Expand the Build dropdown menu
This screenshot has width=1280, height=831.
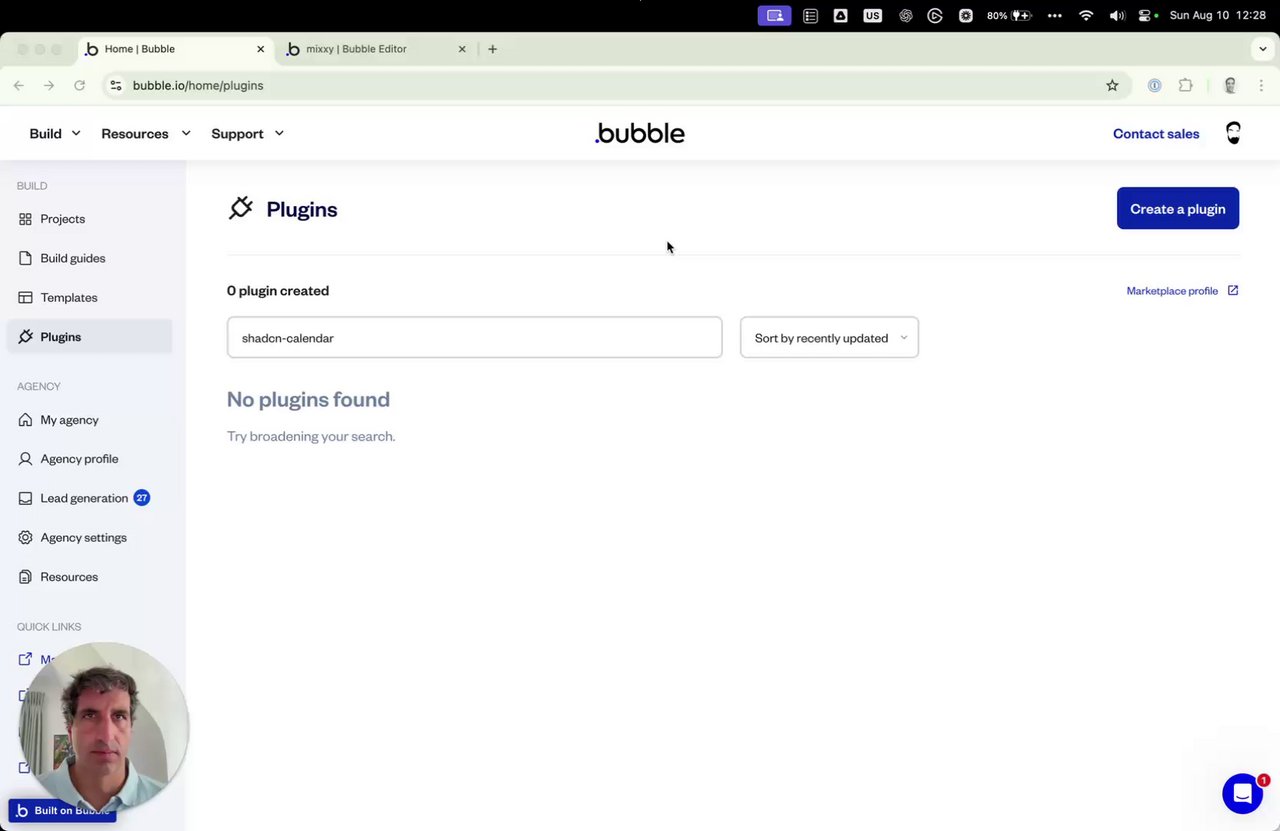coord(55,134)
